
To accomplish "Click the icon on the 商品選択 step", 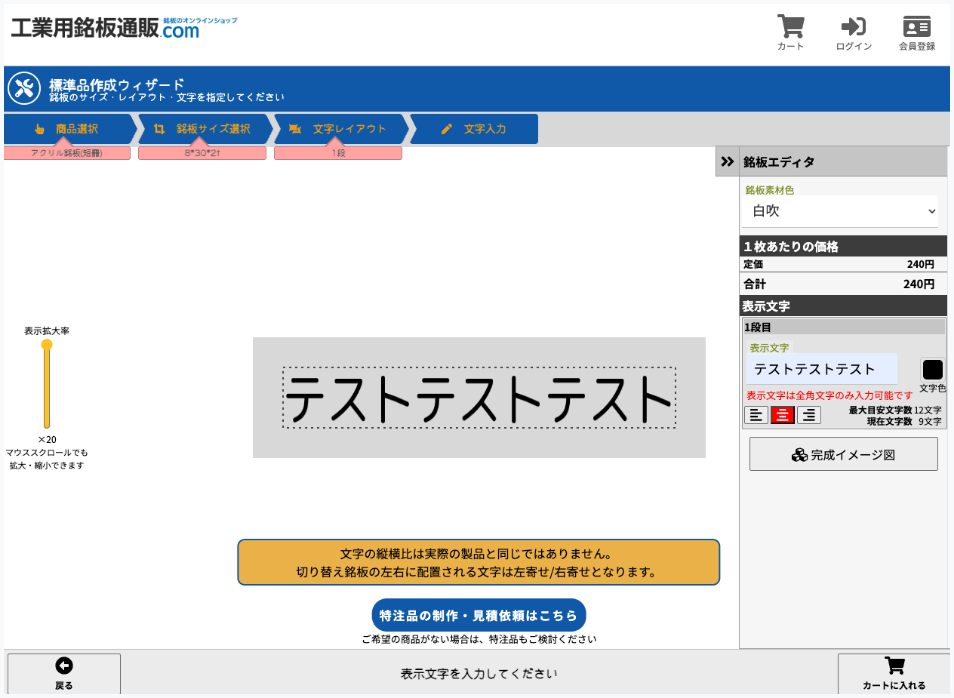I will coord(39,128).
